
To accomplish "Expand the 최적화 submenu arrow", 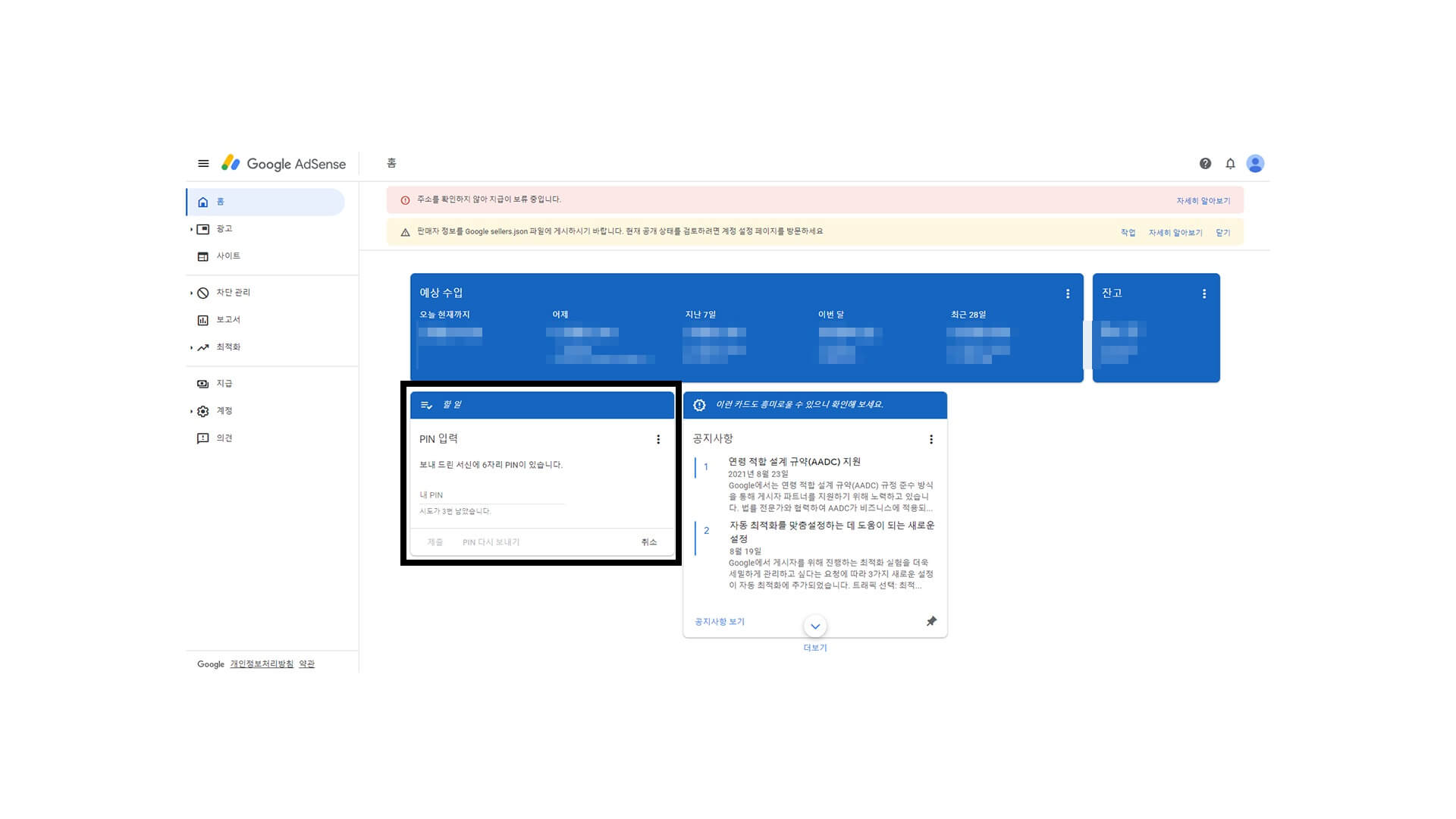I will (x=191, y=347).
